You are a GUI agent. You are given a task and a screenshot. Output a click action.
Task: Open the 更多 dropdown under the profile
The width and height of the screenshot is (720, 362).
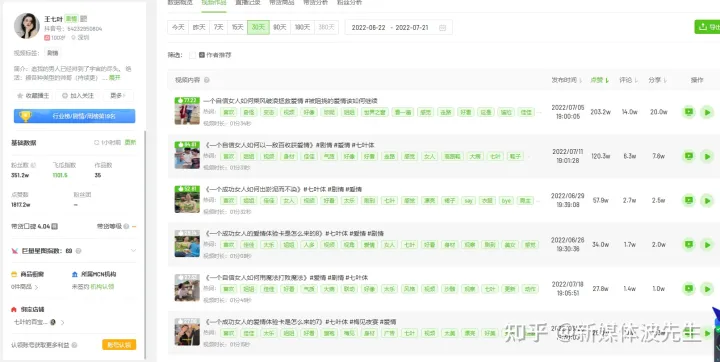(118, 96)
